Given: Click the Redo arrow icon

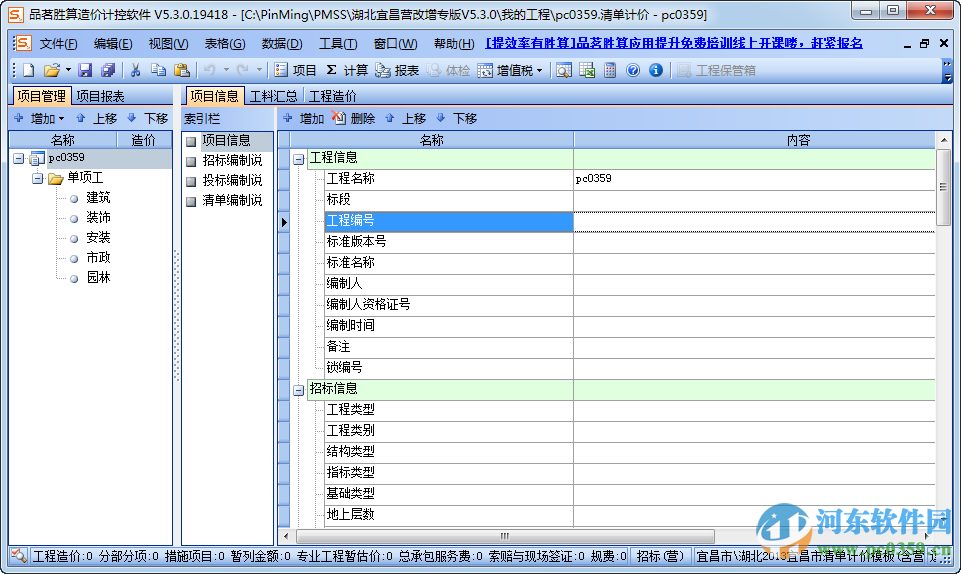Looking at the screenshot, I should tap(243, 70).
